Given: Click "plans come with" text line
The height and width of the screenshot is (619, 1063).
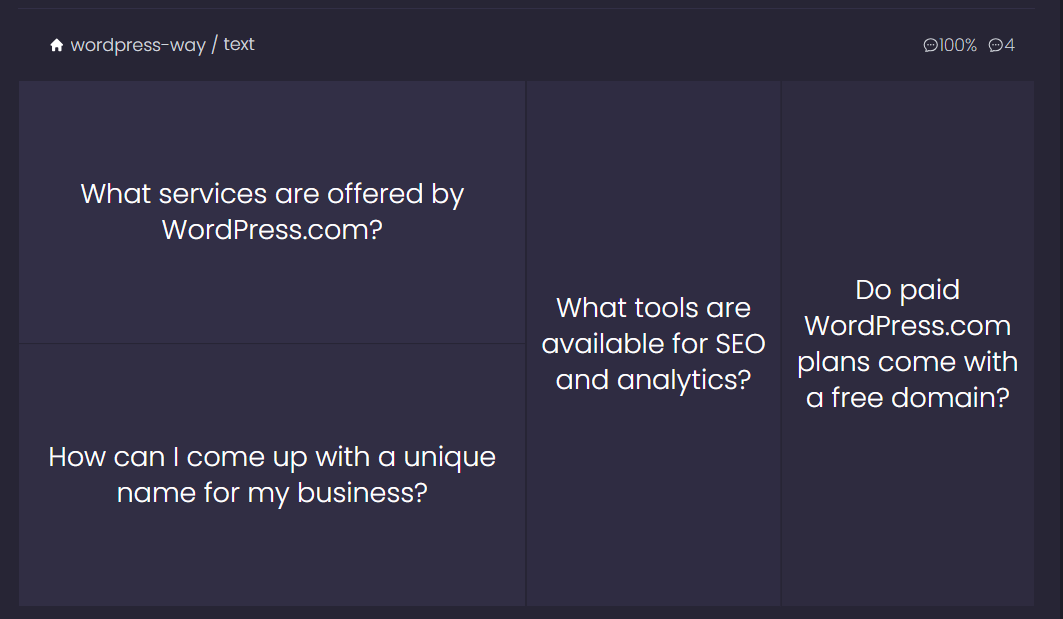Looking at the screenshot, I should [x=908, y=362].
